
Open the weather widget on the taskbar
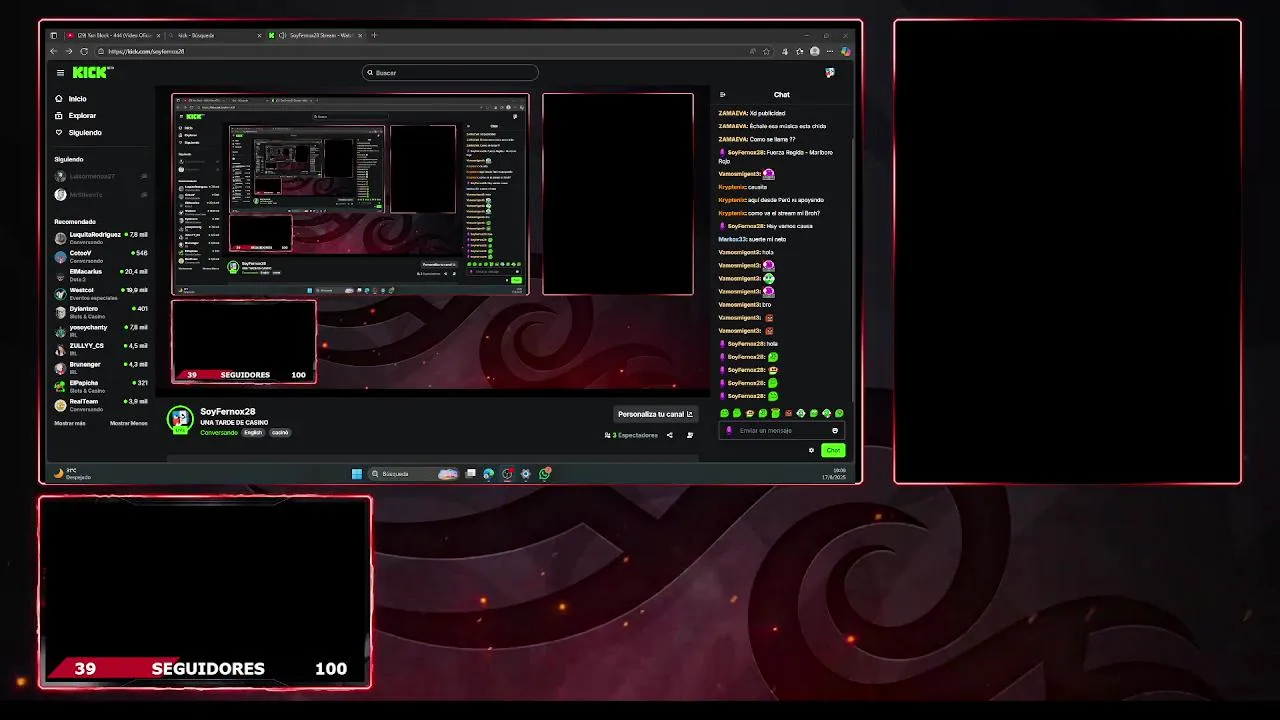point(72,473)
